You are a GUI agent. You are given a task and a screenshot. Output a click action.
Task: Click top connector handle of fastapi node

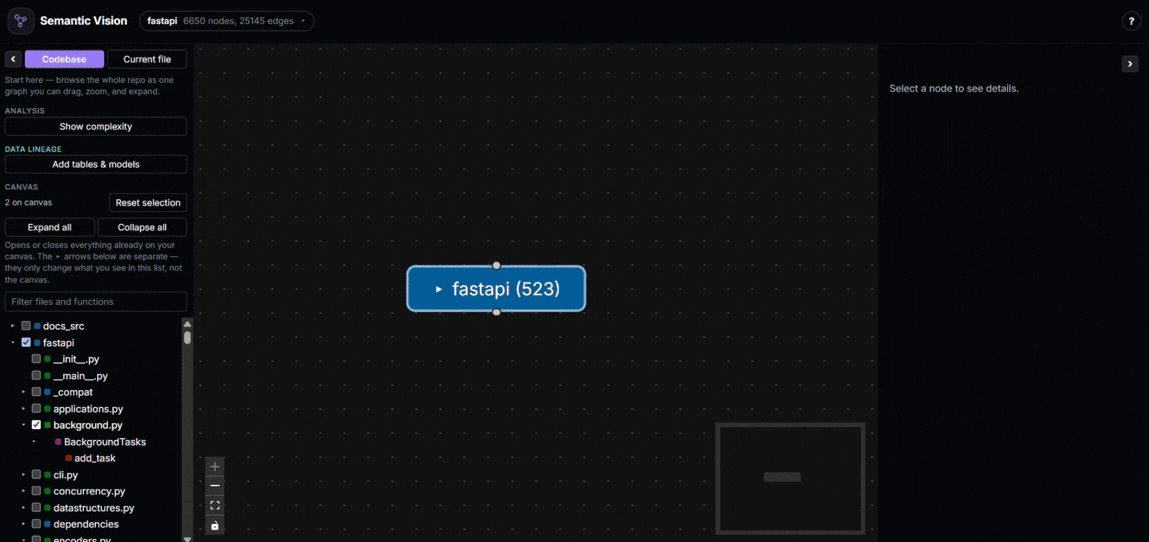click(x=496, y=265)
